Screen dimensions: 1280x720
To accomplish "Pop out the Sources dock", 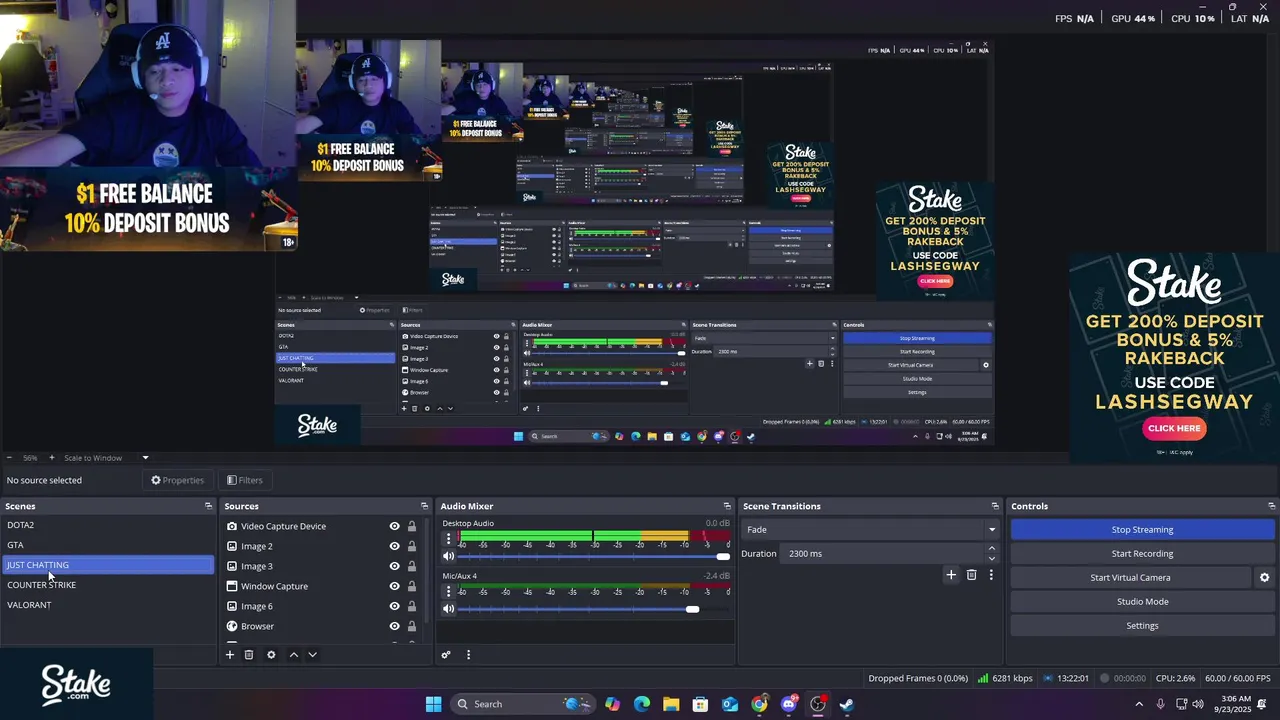I will tap(424, 506).
